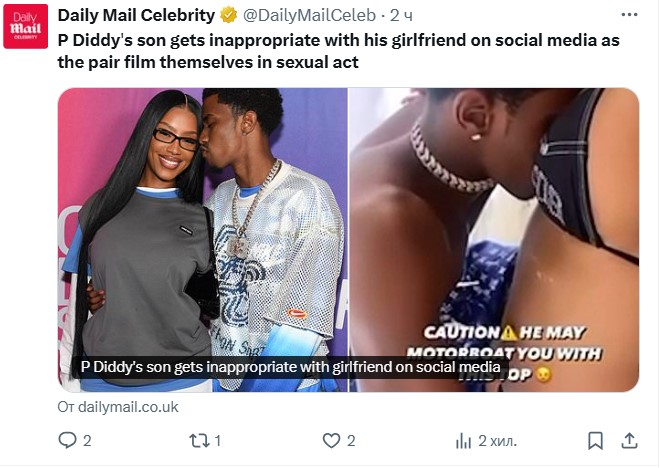This screenshot has height=468, width=660.
Task: Click the share upload arrow icon
Action: click(630, 440)
